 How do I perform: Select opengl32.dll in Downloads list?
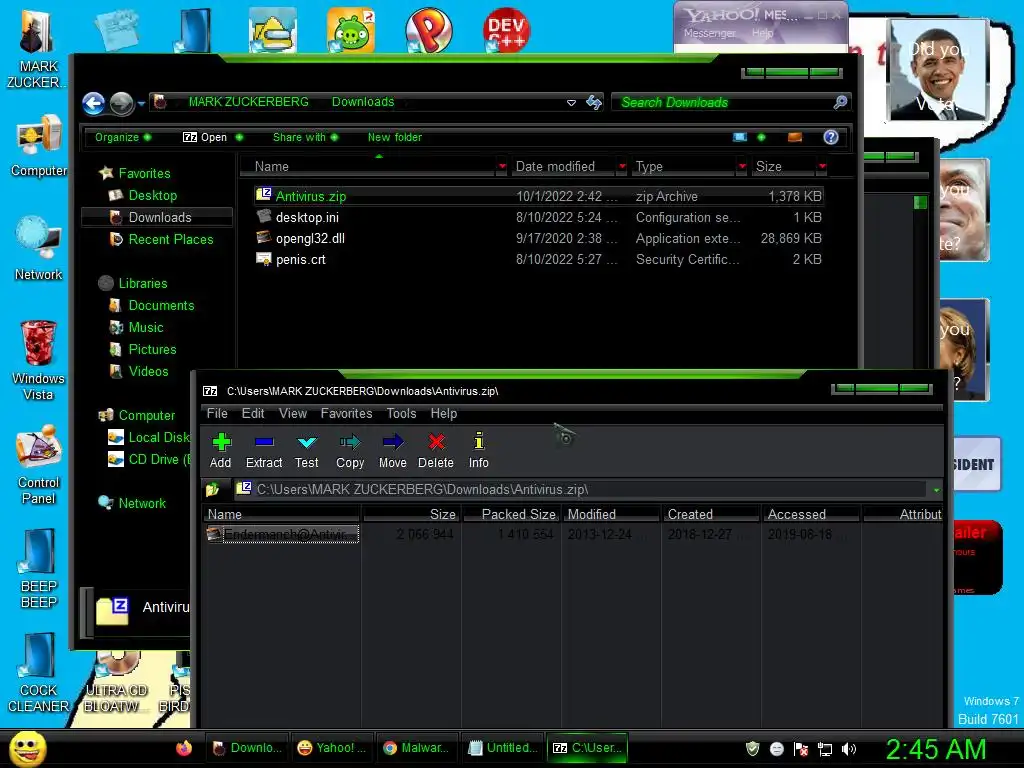[538, 238]
